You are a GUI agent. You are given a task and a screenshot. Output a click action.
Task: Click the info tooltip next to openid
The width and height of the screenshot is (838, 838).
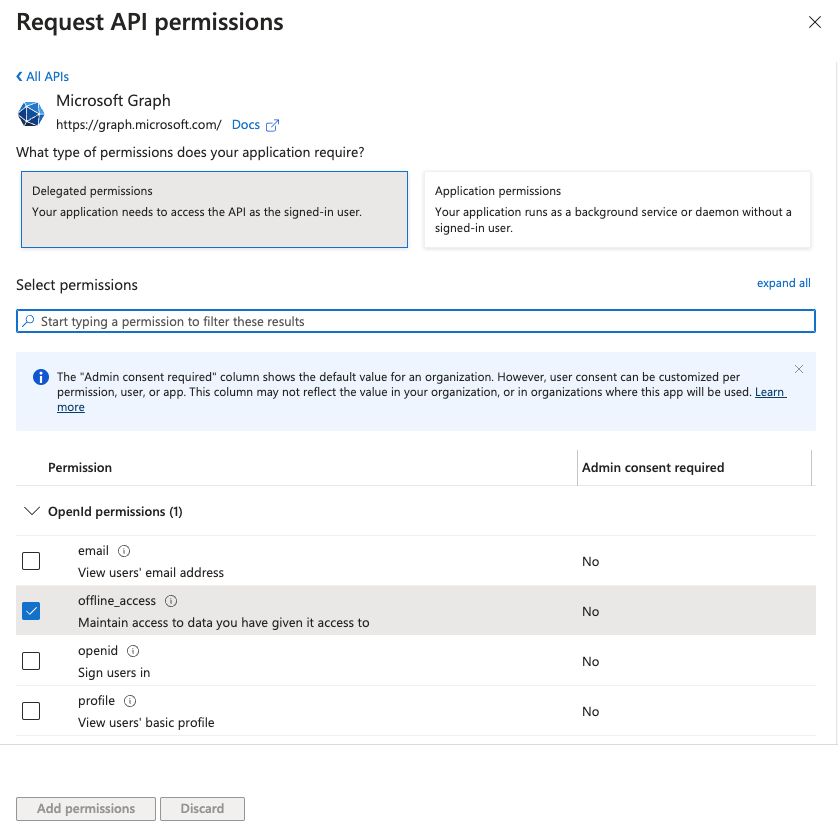(x=131, y=650)
